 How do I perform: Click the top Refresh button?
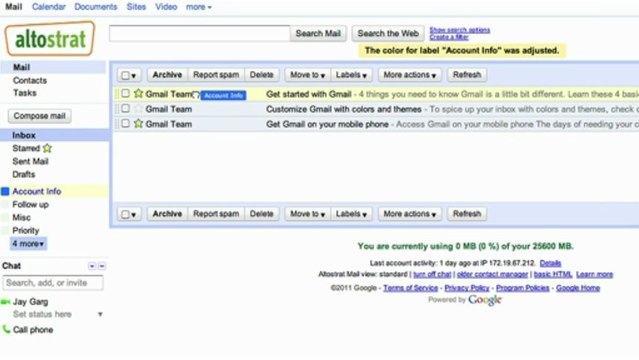coord(467,75)
